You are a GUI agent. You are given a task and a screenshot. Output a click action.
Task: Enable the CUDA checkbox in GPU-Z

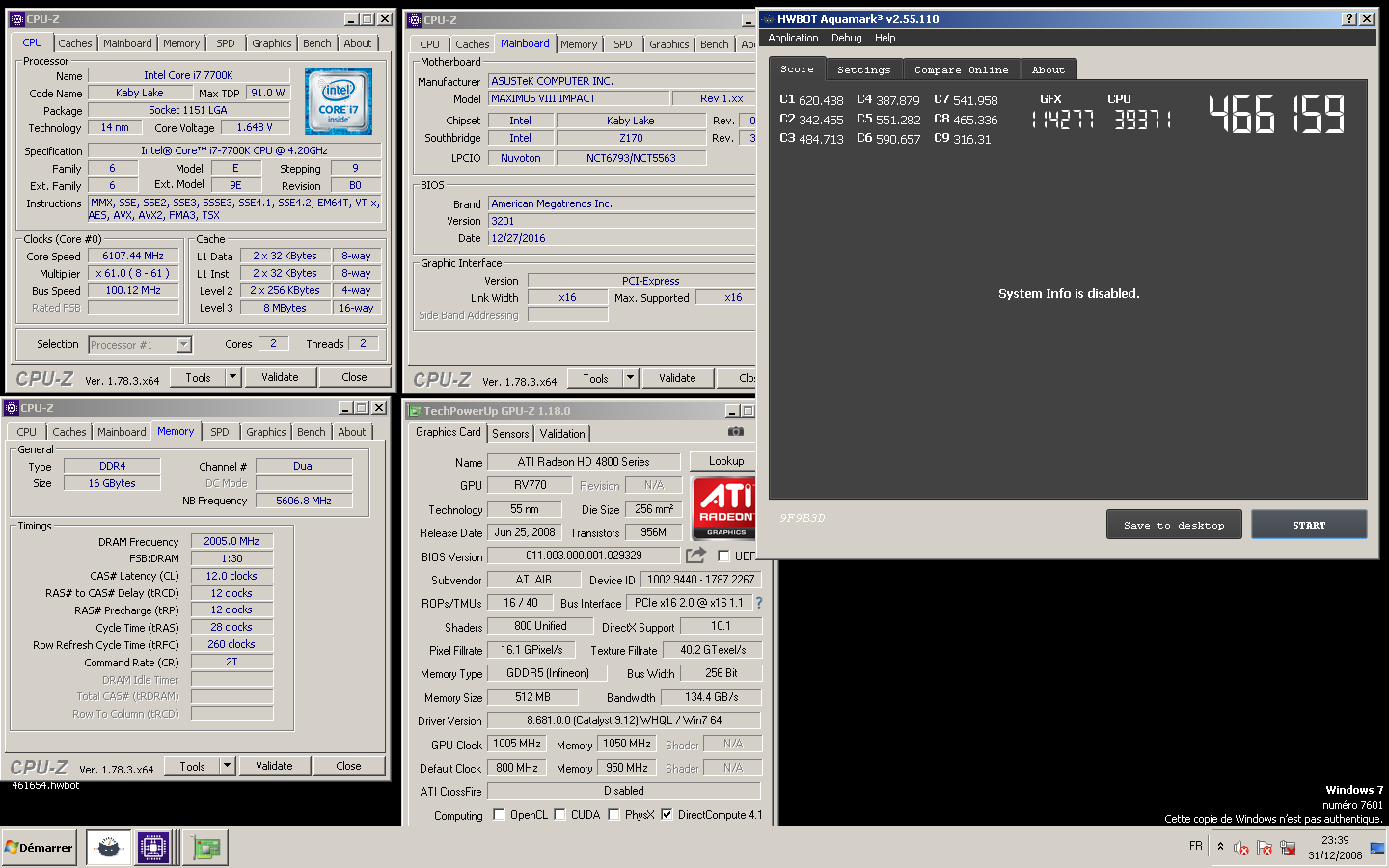click(559, 815)
